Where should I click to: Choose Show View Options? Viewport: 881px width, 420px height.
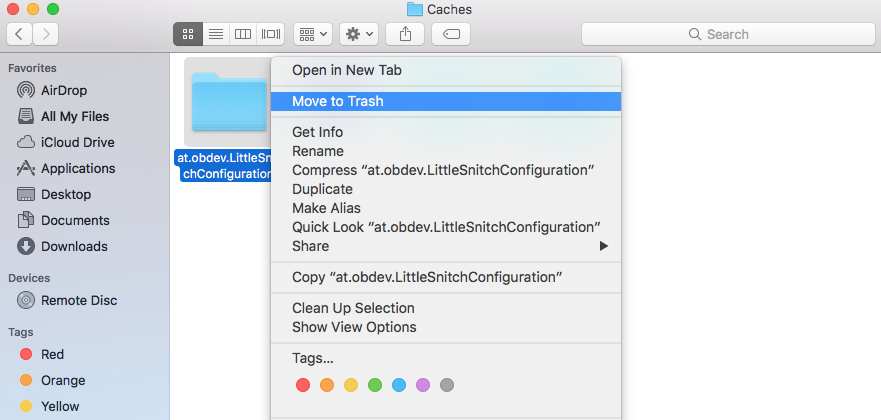pyautogui.click(x=446, y=327)
